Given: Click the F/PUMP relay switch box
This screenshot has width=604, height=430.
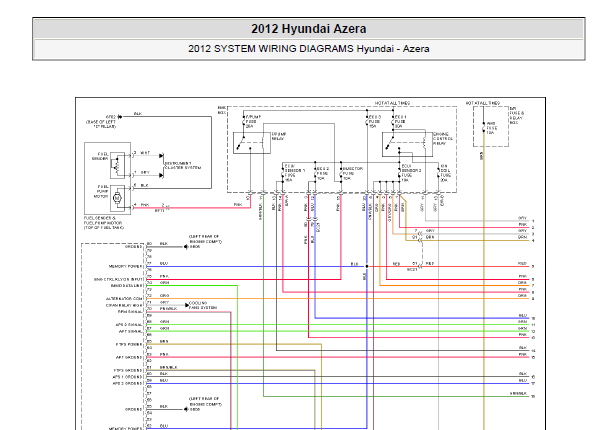Looking at the screenshot, I should 252,143.
